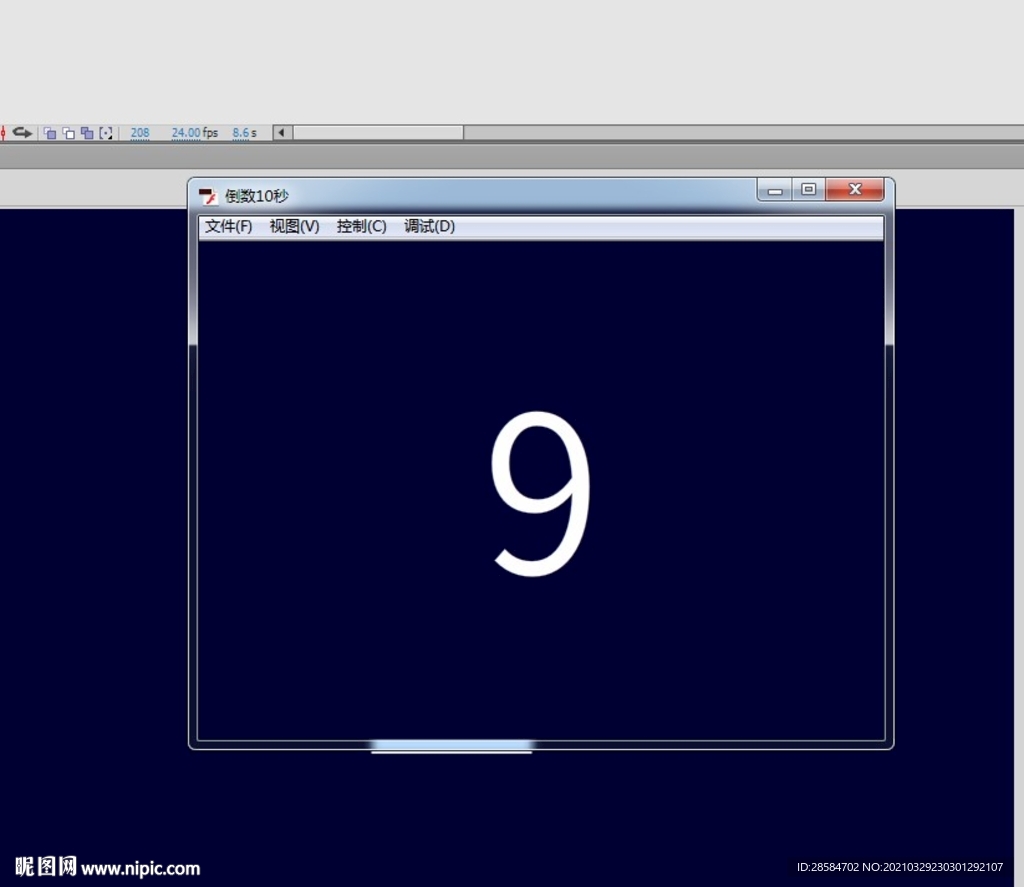Enable Onion Skin Outlines icon
The height and width of the screenshot is (887, 1024).
pos(69,133)
